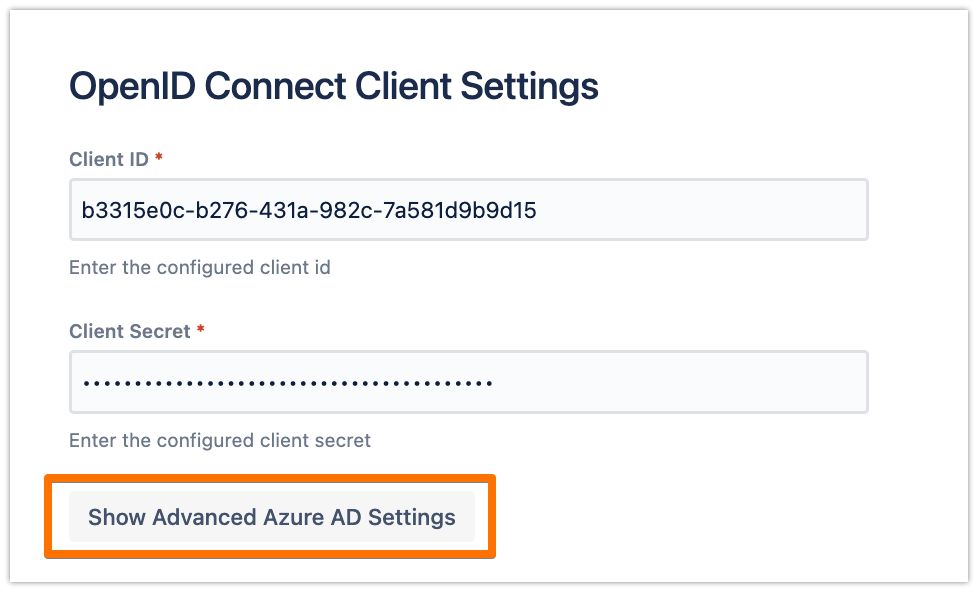Click the 'Enter the configured client secret' hint

coord(219,440)
